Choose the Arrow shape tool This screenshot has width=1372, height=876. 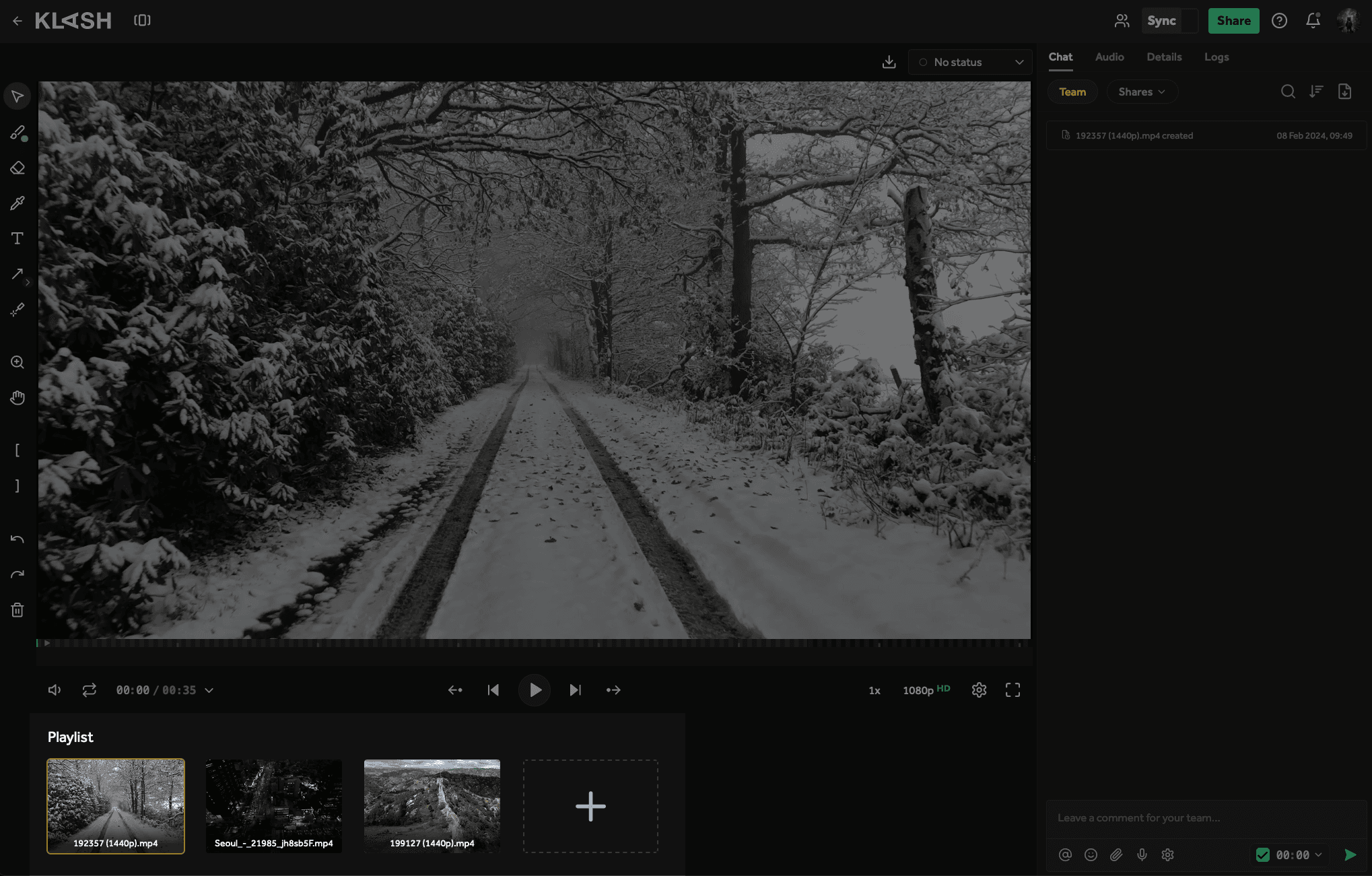(18, 273)
